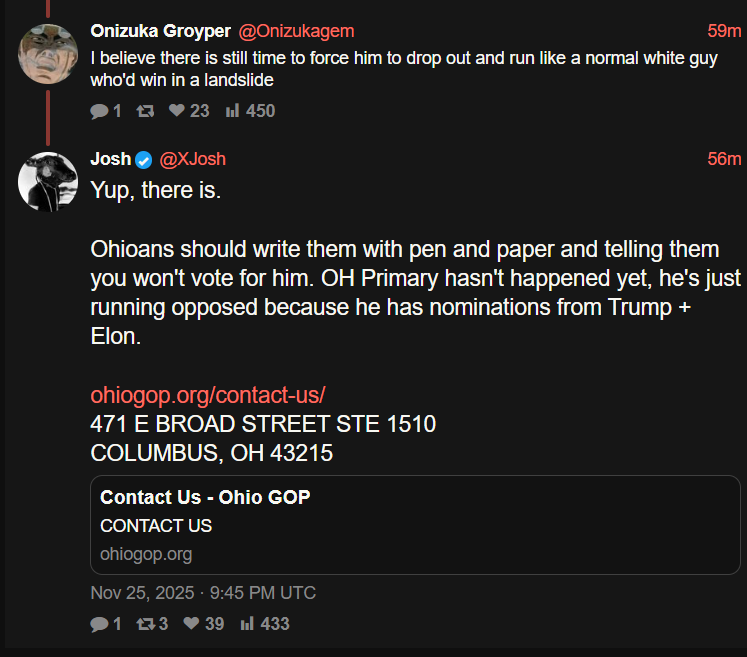This screenshot has width=747, height=657.
Task: Click the views stats icon showing 433
Action: [246, 624]
